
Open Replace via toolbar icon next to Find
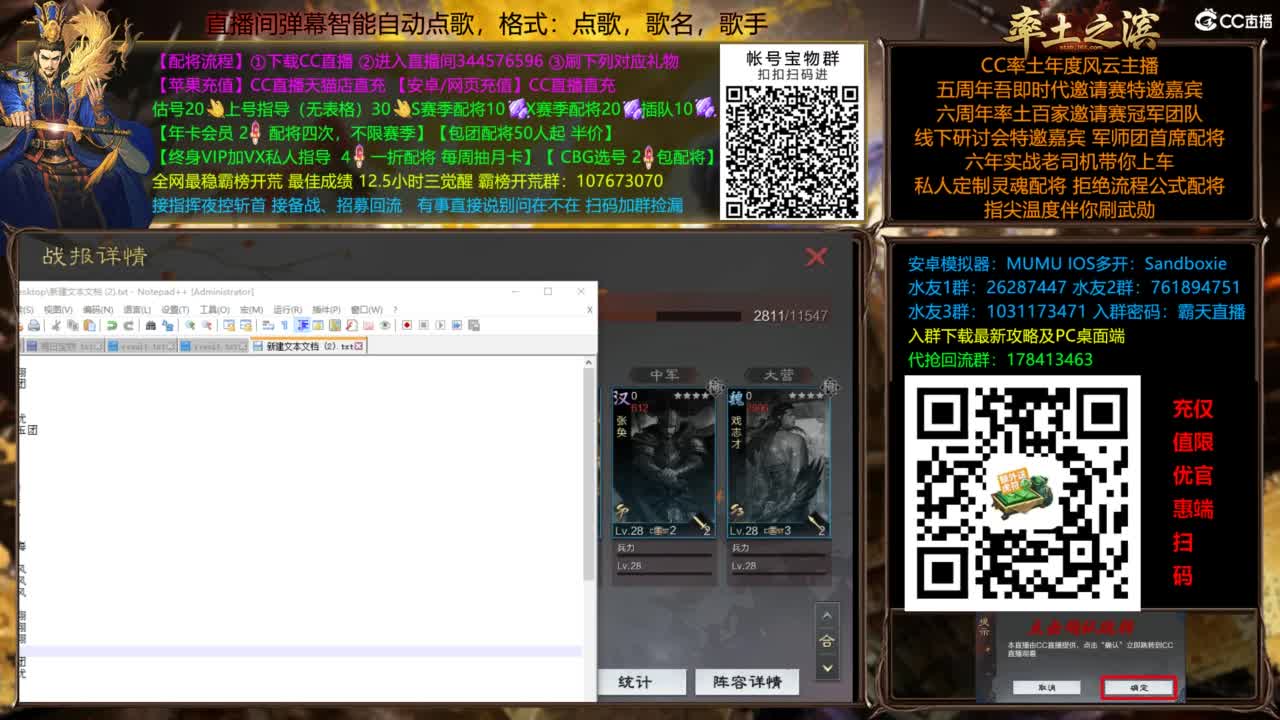[x=167, y=325]
